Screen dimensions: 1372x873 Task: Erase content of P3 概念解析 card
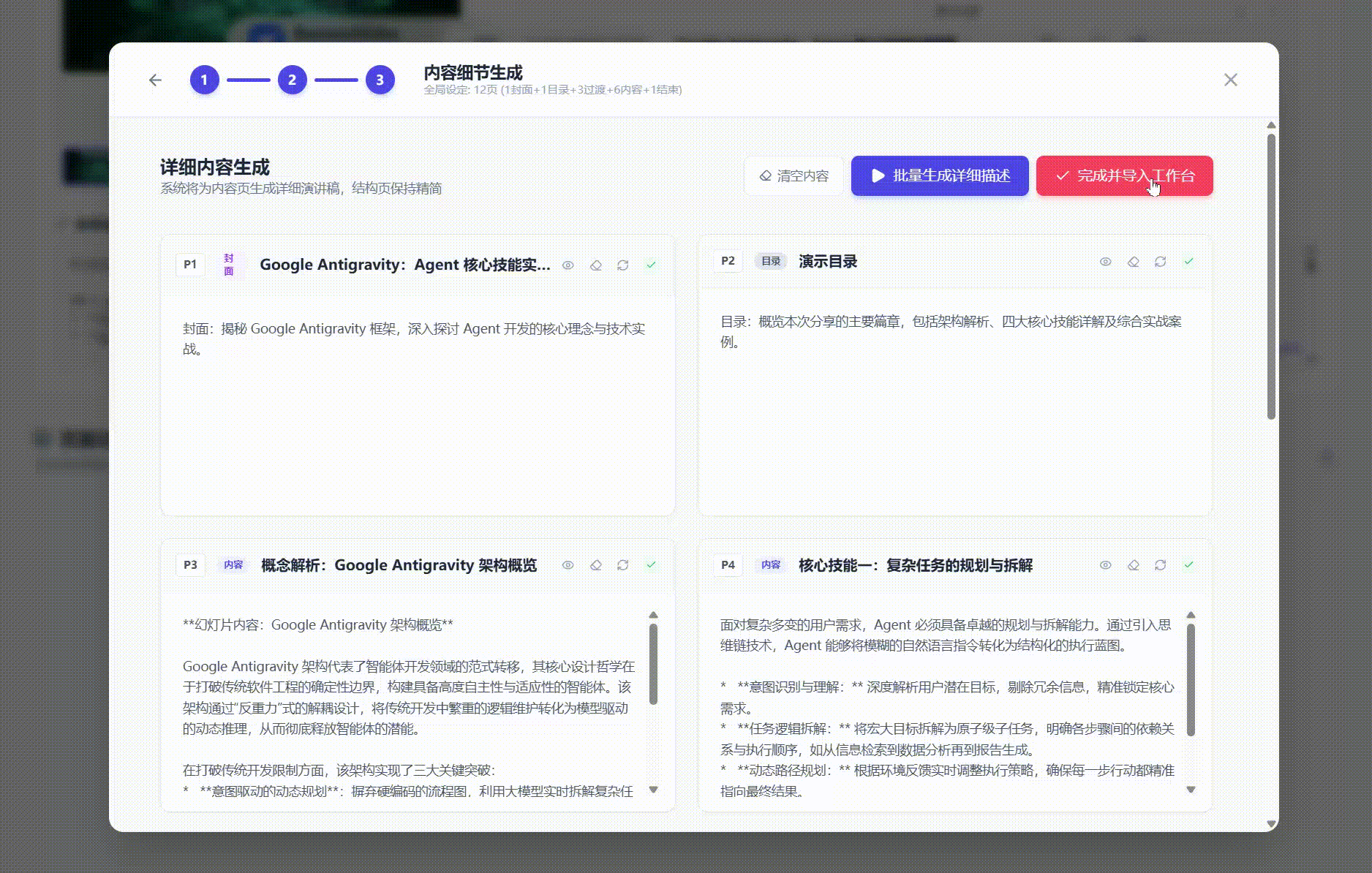coord(596,565)
